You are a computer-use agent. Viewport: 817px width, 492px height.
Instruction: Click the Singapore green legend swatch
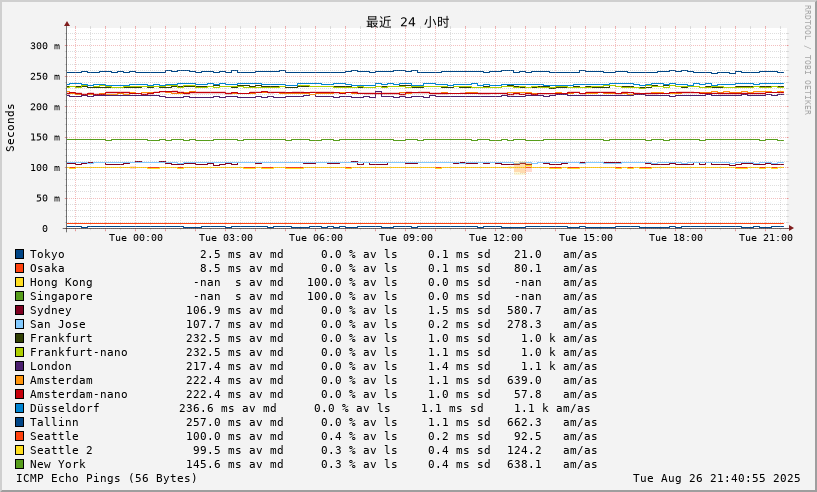pyautogui.click(x=19, y=297)
